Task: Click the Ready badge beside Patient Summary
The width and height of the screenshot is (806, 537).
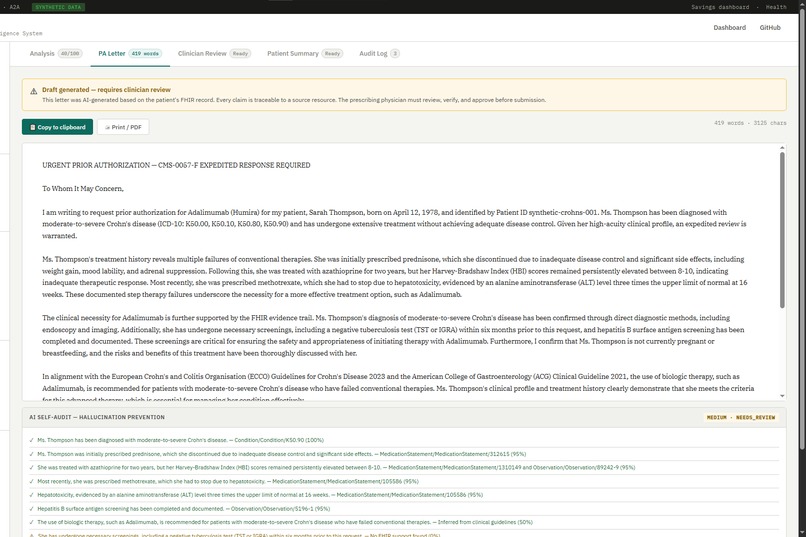Action: (x=332, y=53)
